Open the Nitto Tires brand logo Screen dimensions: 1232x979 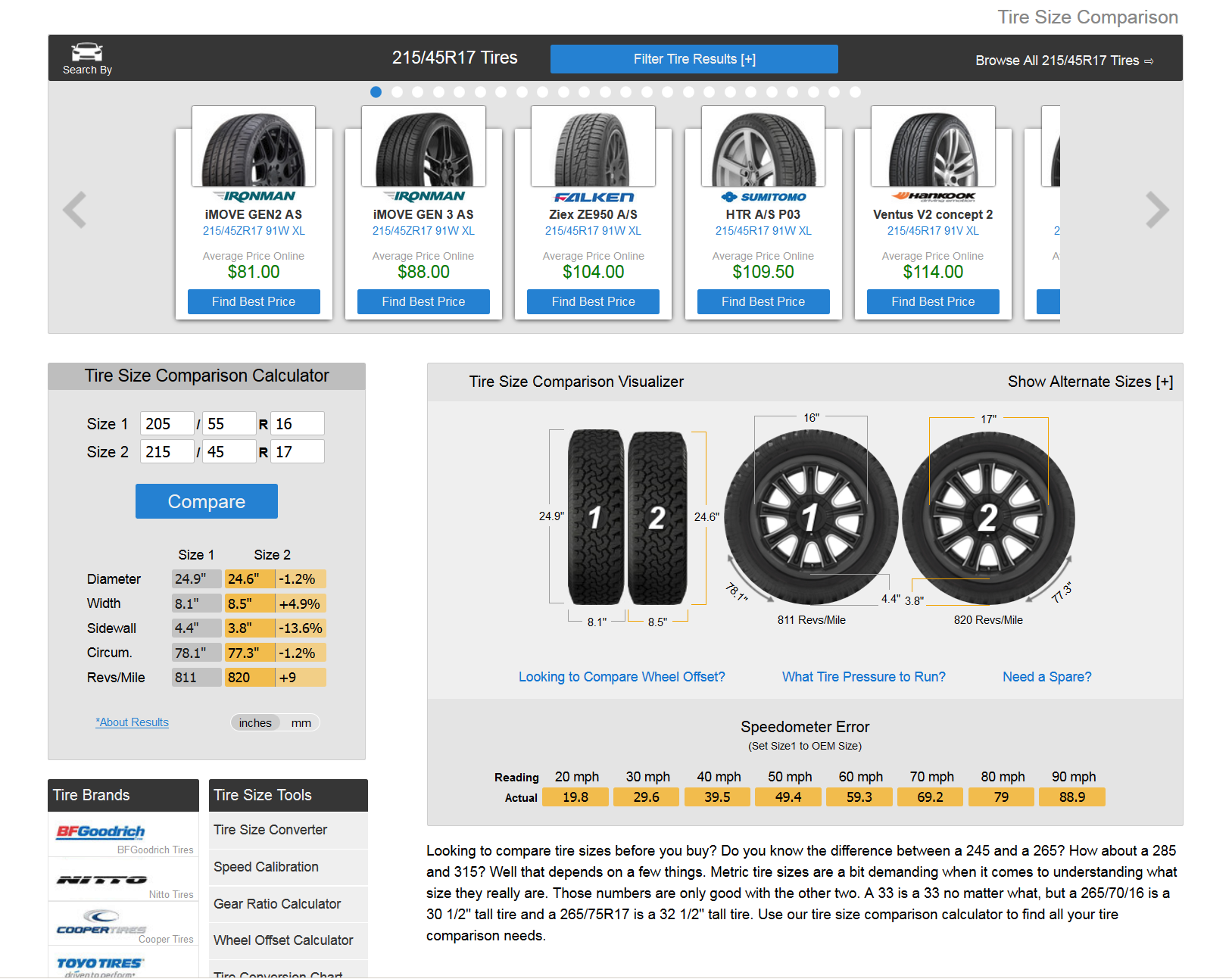click(102, 880)
